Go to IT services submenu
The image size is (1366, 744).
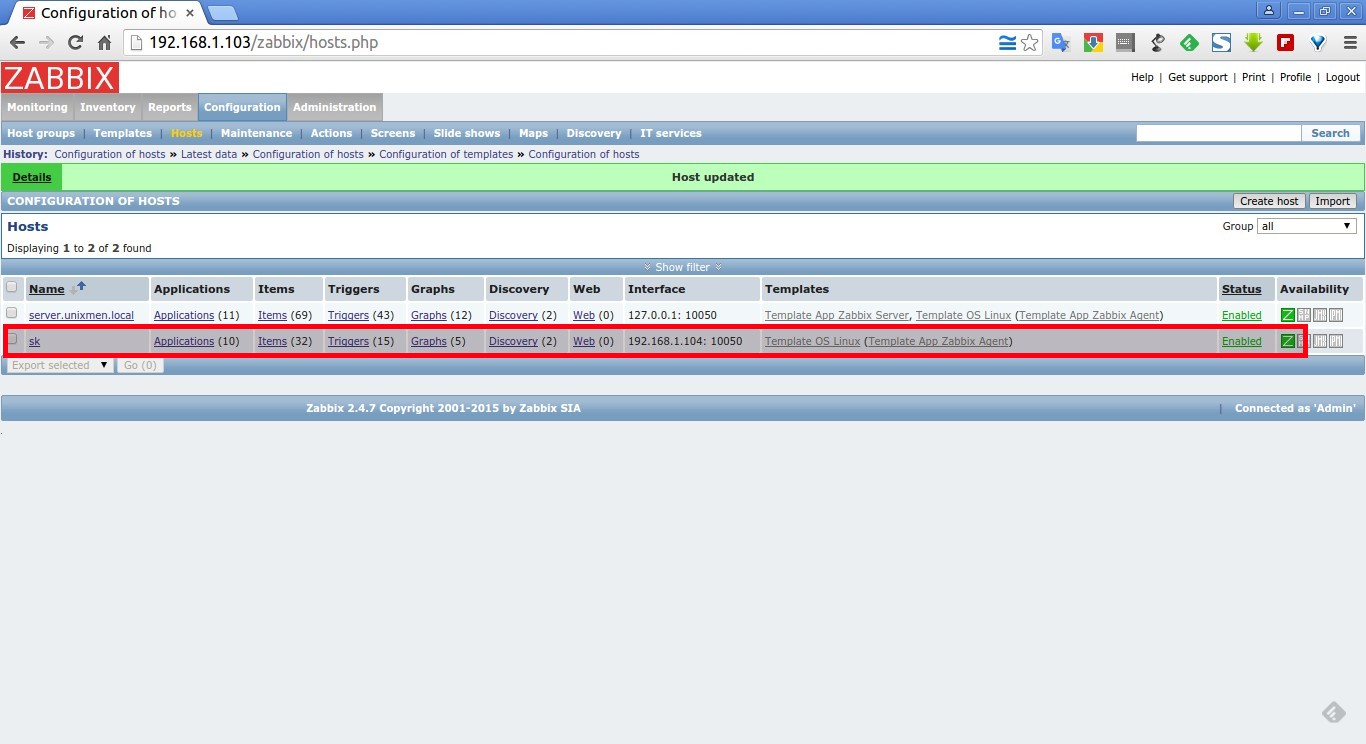(x=671, y=133)
